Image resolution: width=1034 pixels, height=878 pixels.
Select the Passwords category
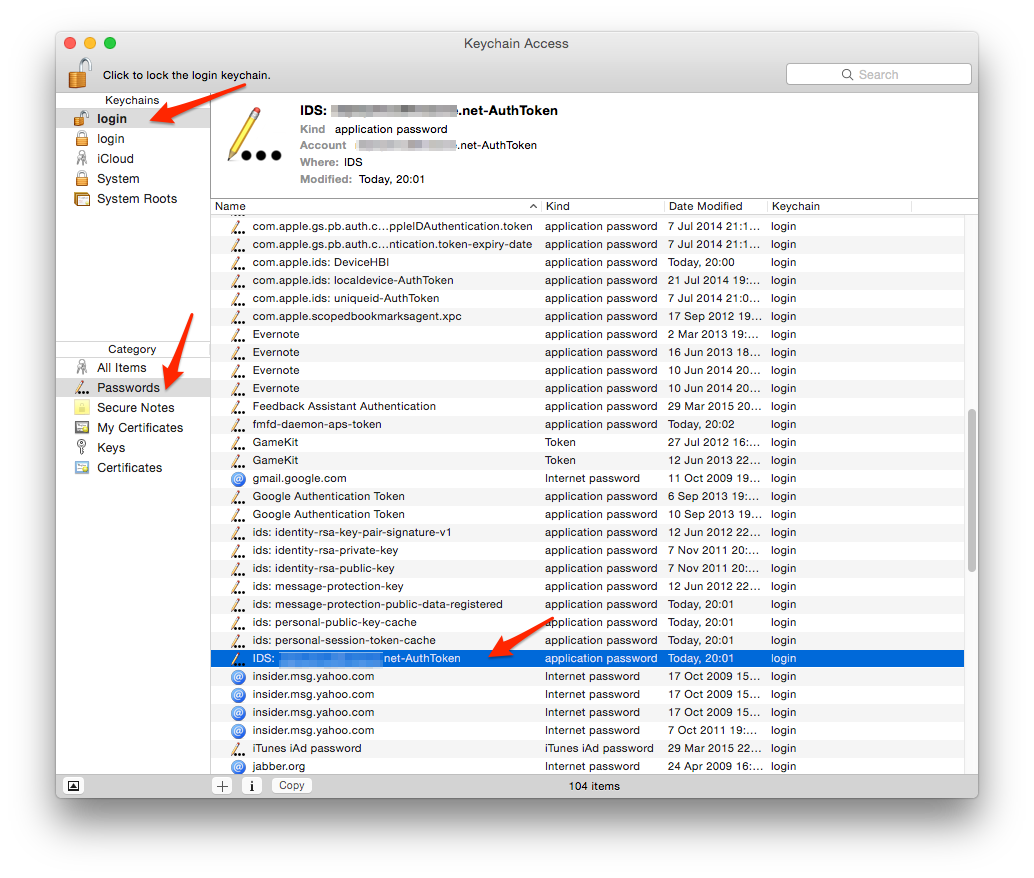click(133, 388)
